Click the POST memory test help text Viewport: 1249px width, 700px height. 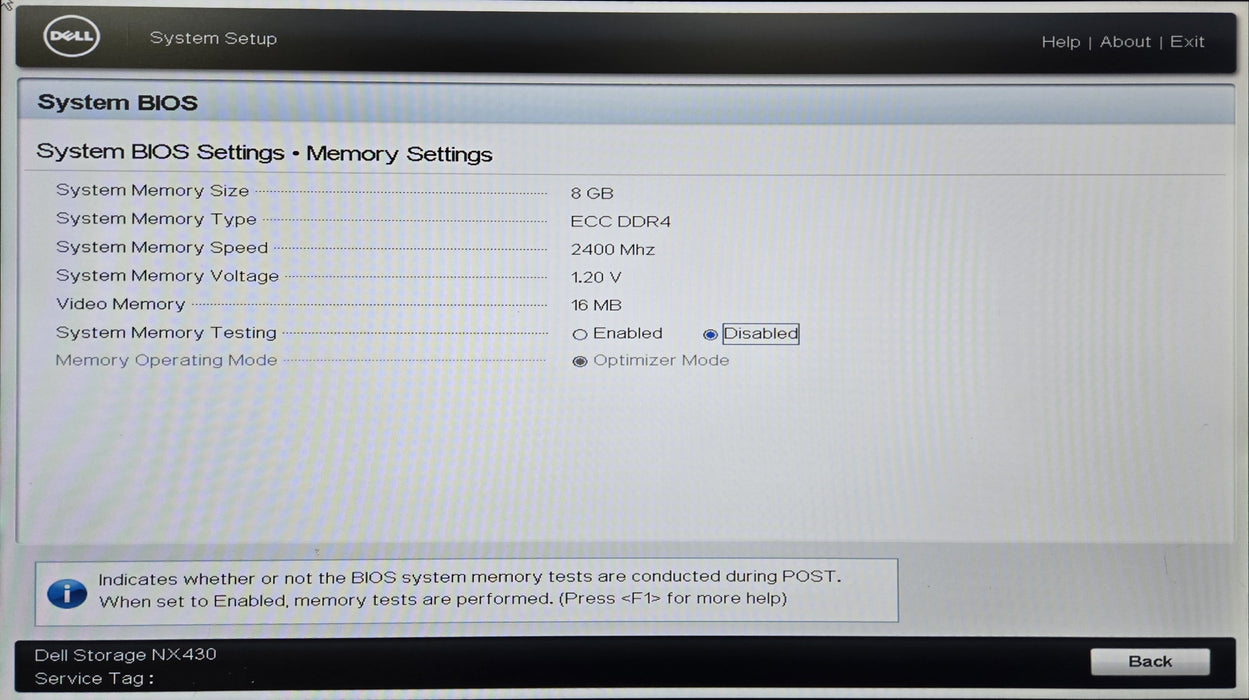click(470, 588)
